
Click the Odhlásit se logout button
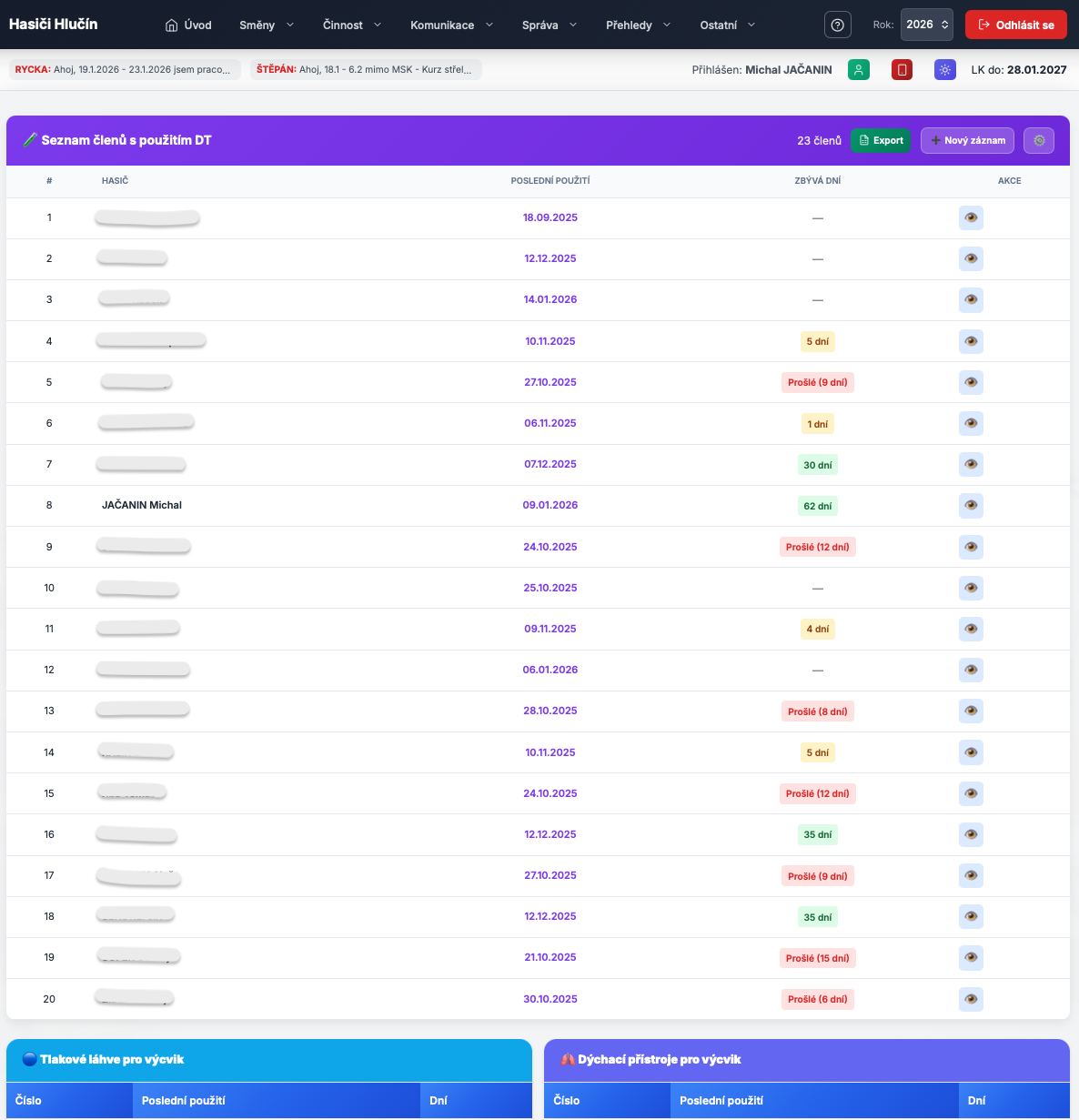coord(1015,25)
